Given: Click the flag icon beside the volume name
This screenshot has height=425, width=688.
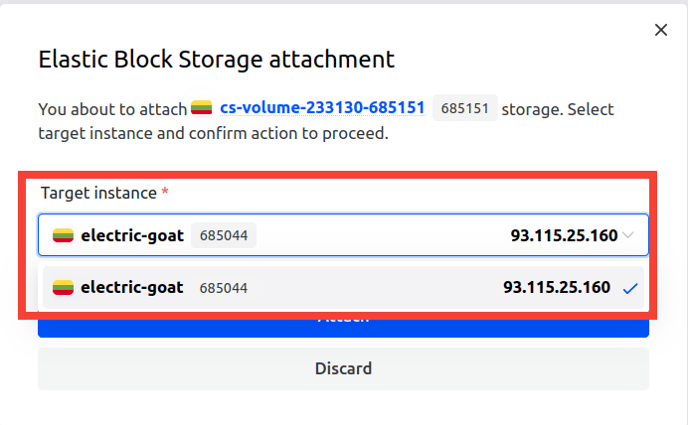Looking at the screenshot, I should 201,107.
